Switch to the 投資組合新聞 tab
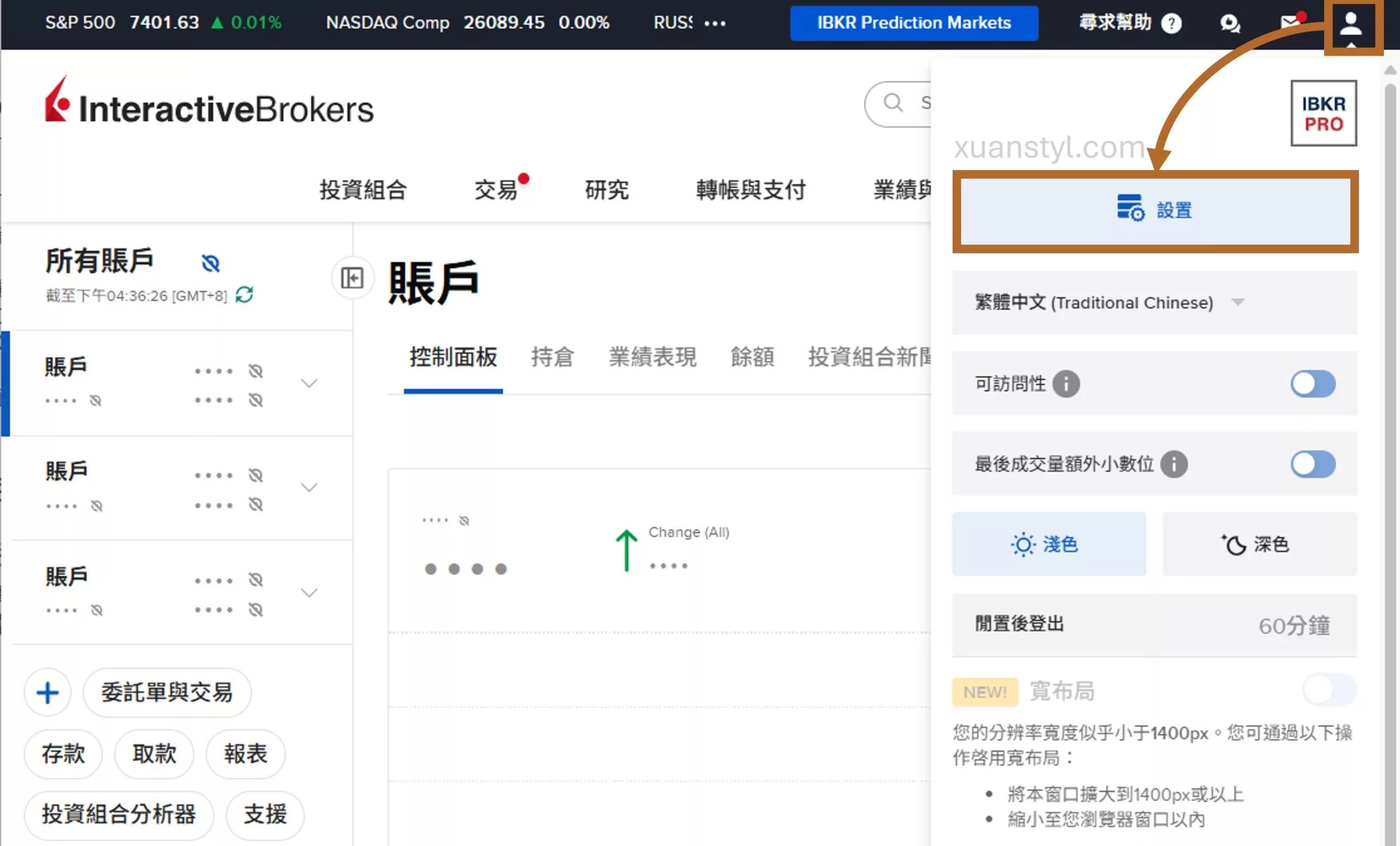Image resolution: width=1400 pixels, height=846 pixels. pos(869,357)
